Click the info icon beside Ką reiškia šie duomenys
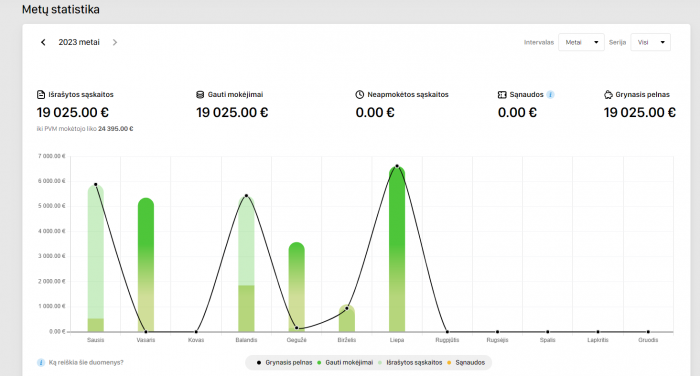This screenshot has height=376, width=700. click(x=41, y=363)
